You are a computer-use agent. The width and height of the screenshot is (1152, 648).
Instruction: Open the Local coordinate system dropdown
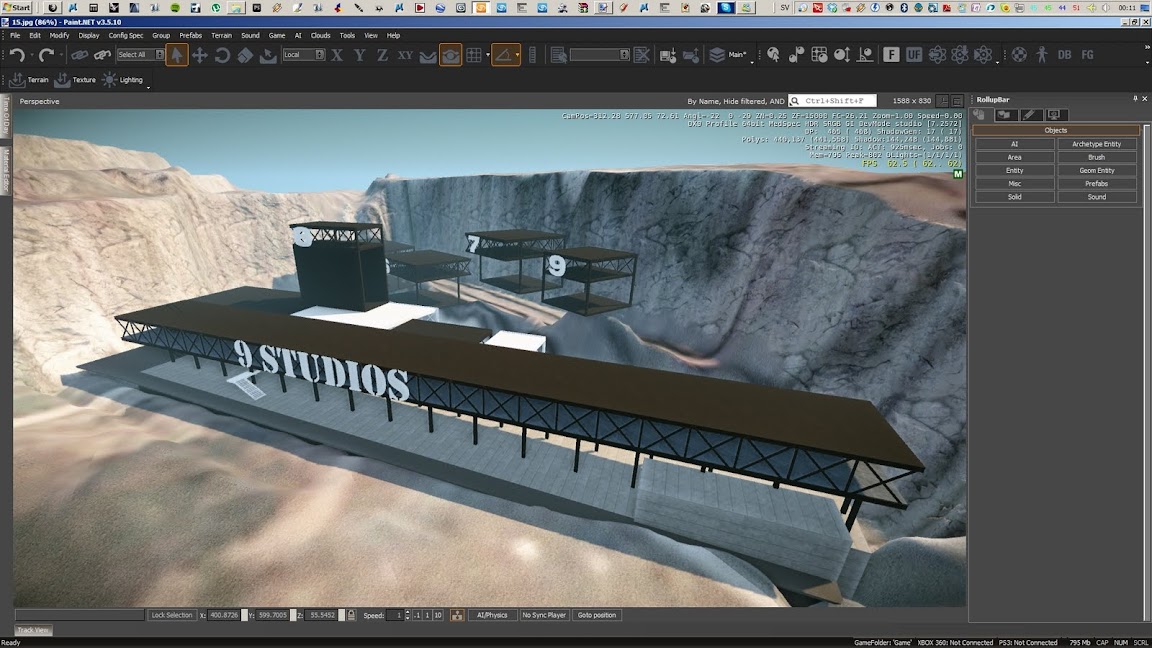[x=304, y=55]
